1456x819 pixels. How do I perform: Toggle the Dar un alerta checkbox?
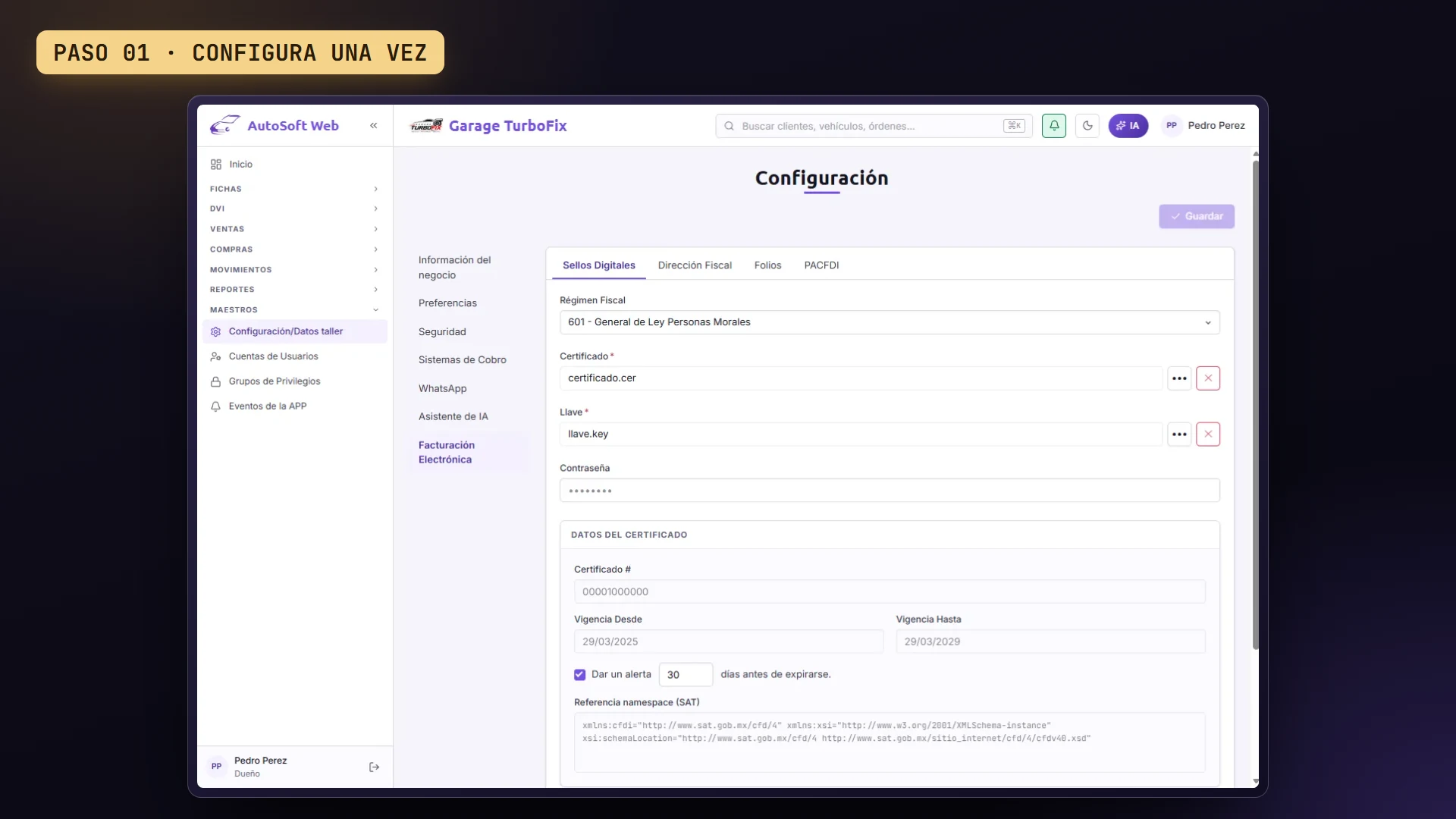[x=579, y=675]
